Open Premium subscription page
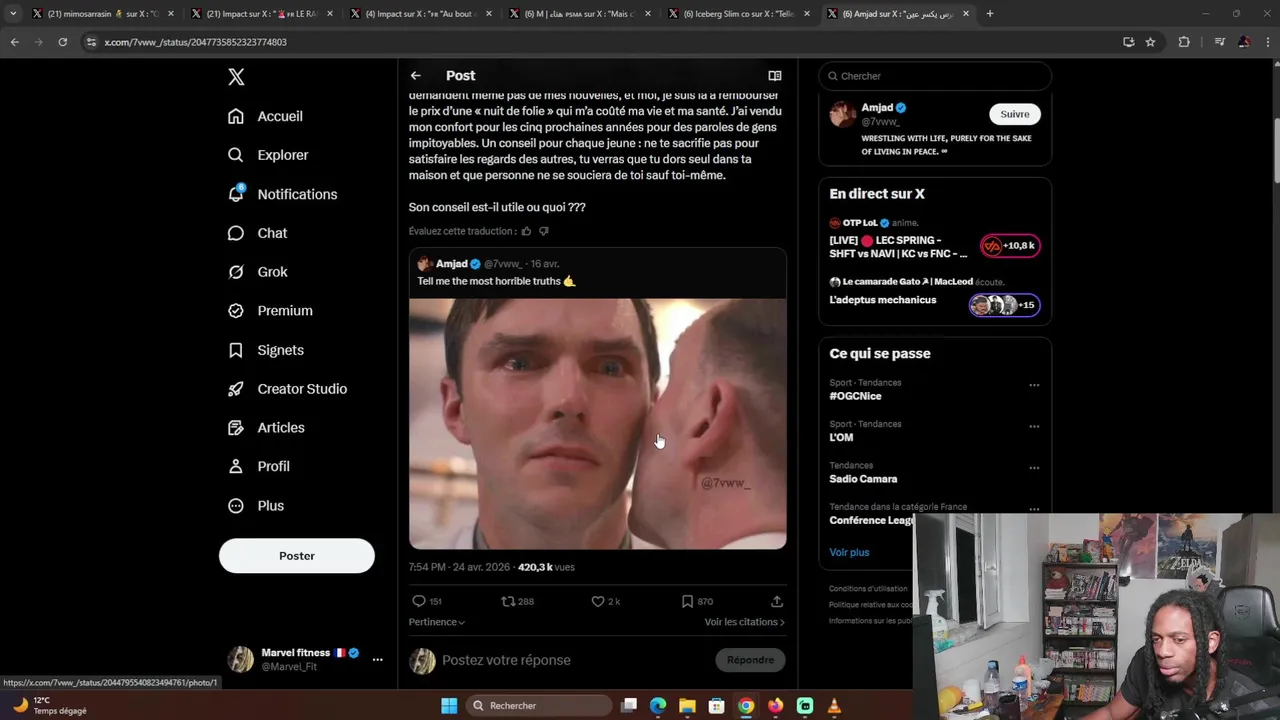This screenshot has width=1280, height=720. [x=270, y=311]
